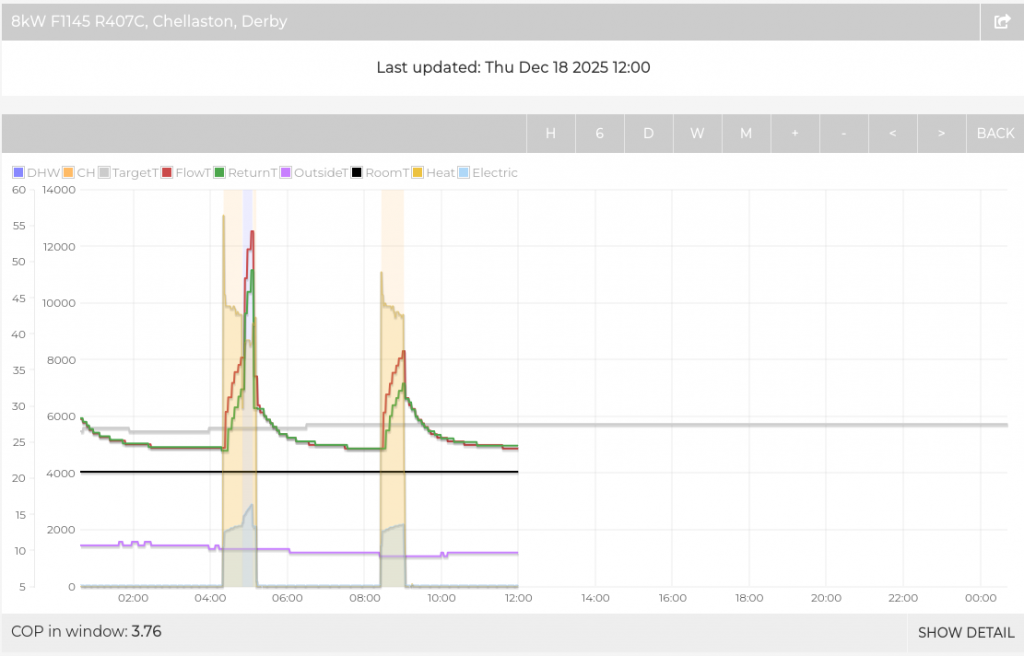Expand SHOW DETAIL section
1024x656 pixels.
click(966, 632)
